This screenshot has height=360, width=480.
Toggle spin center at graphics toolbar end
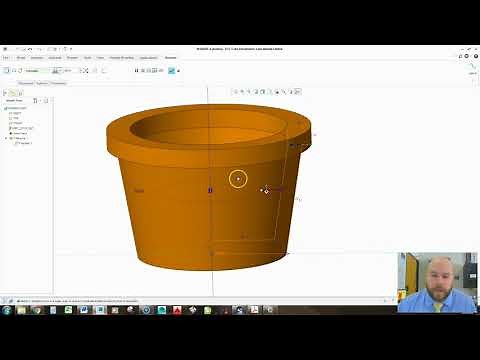click(x=298, y=92)
